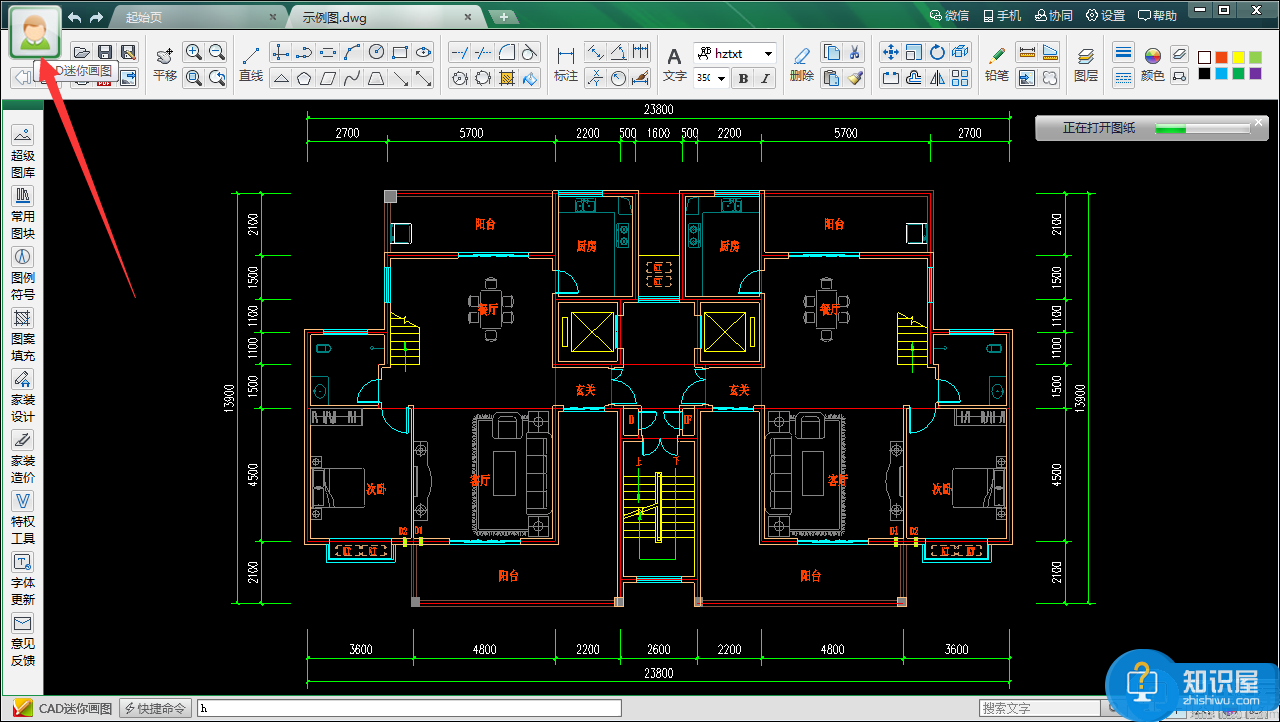Click the match properties brush icon
Screen dimensions: 1280x722
coord(854,77)
